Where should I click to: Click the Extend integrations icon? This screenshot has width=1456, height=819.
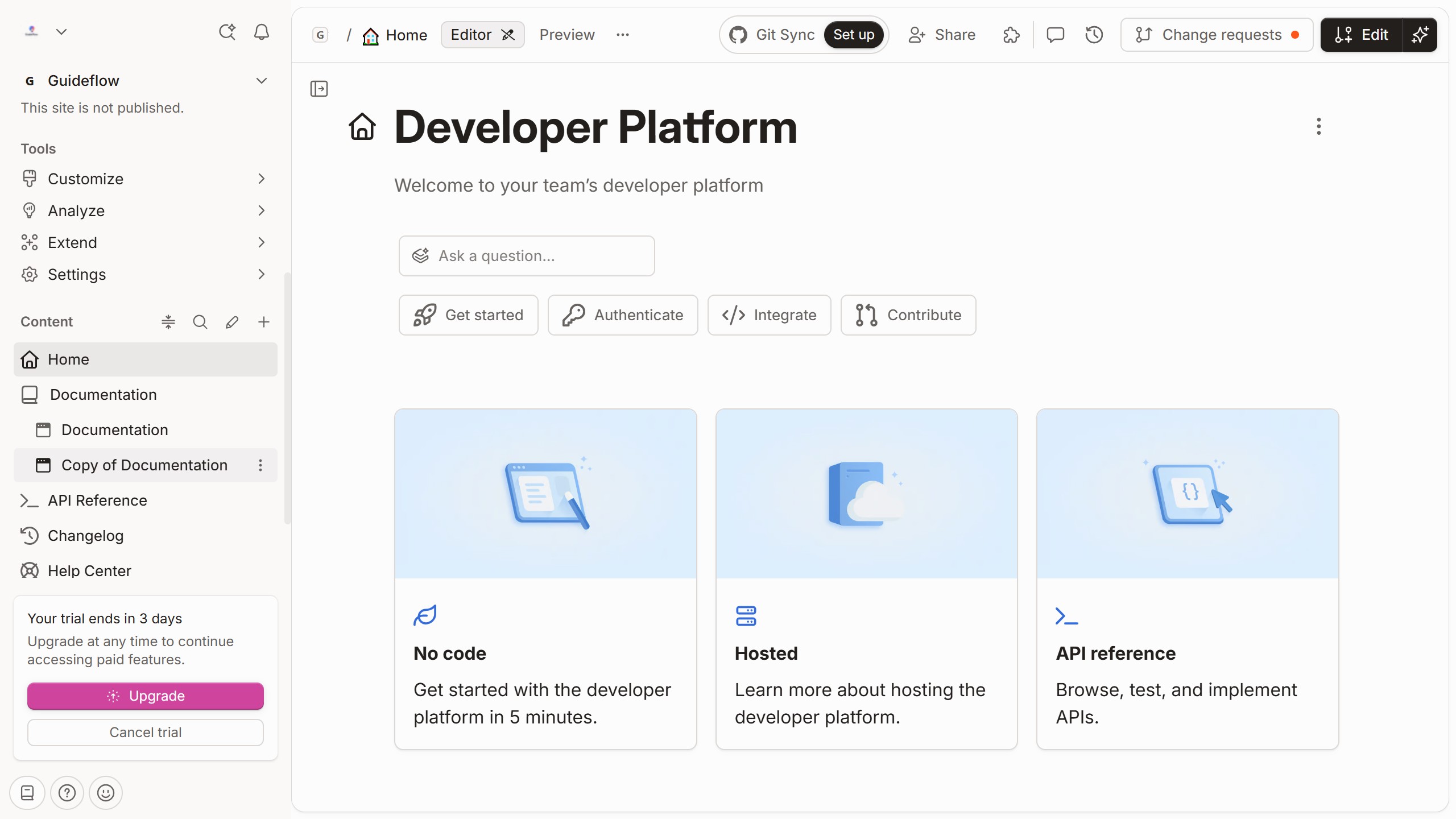coord(30,242)
